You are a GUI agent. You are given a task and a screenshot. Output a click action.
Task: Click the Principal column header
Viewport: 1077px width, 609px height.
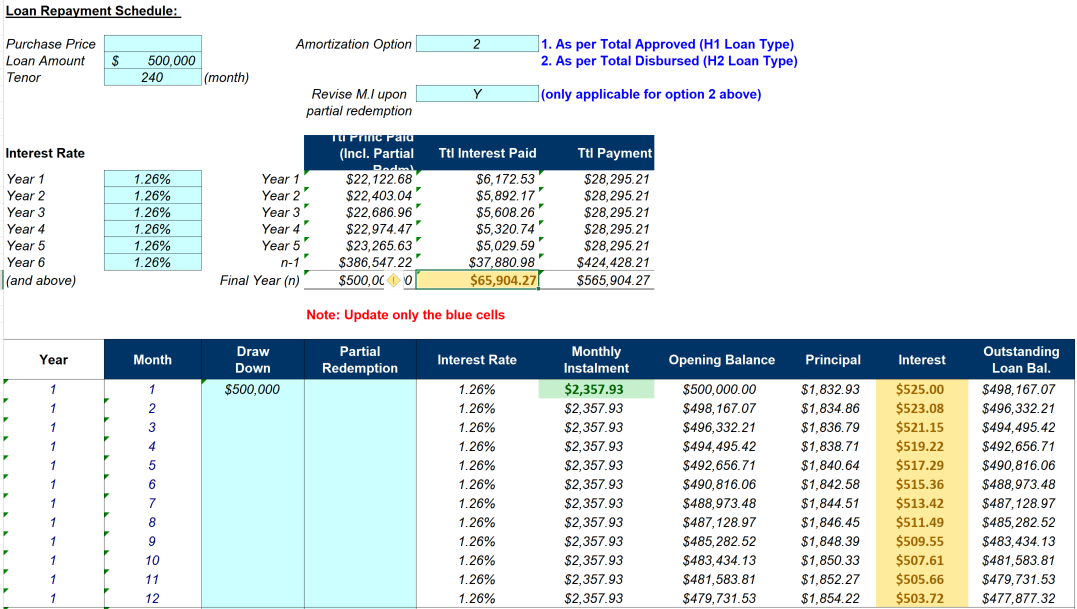click(x=832, y=360)
